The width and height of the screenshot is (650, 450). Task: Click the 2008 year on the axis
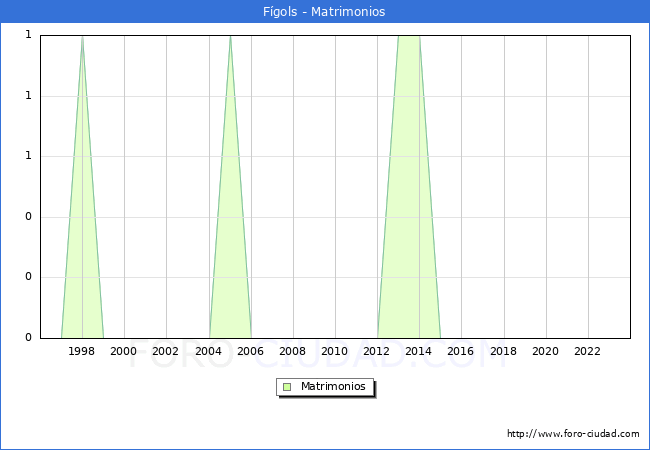(293, 351)
